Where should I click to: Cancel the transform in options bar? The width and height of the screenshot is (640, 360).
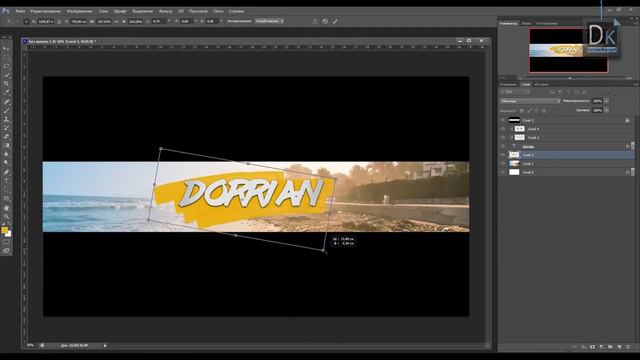click(325, 21)
